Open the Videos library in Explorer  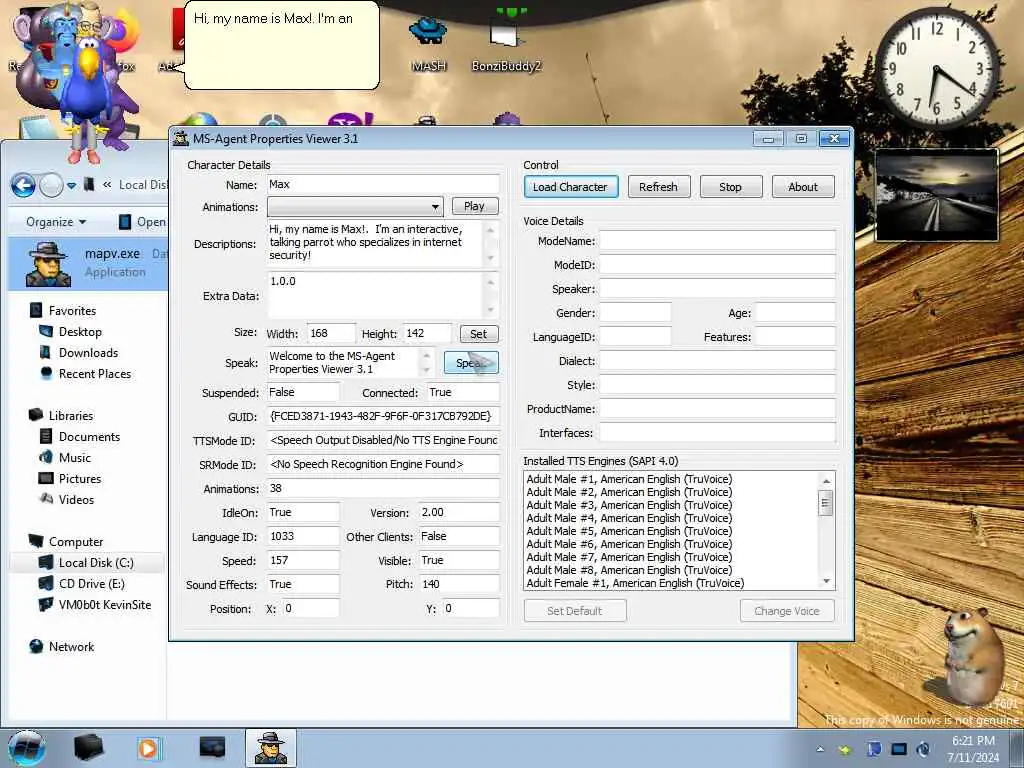(x=76, y=500)
